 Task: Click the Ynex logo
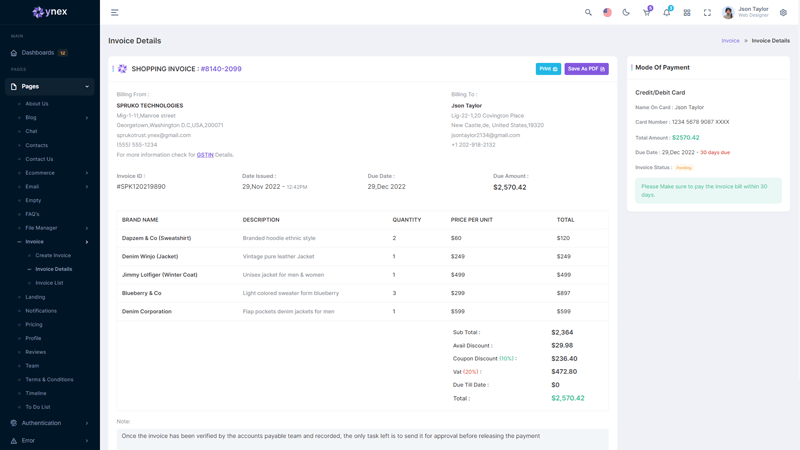50,13
